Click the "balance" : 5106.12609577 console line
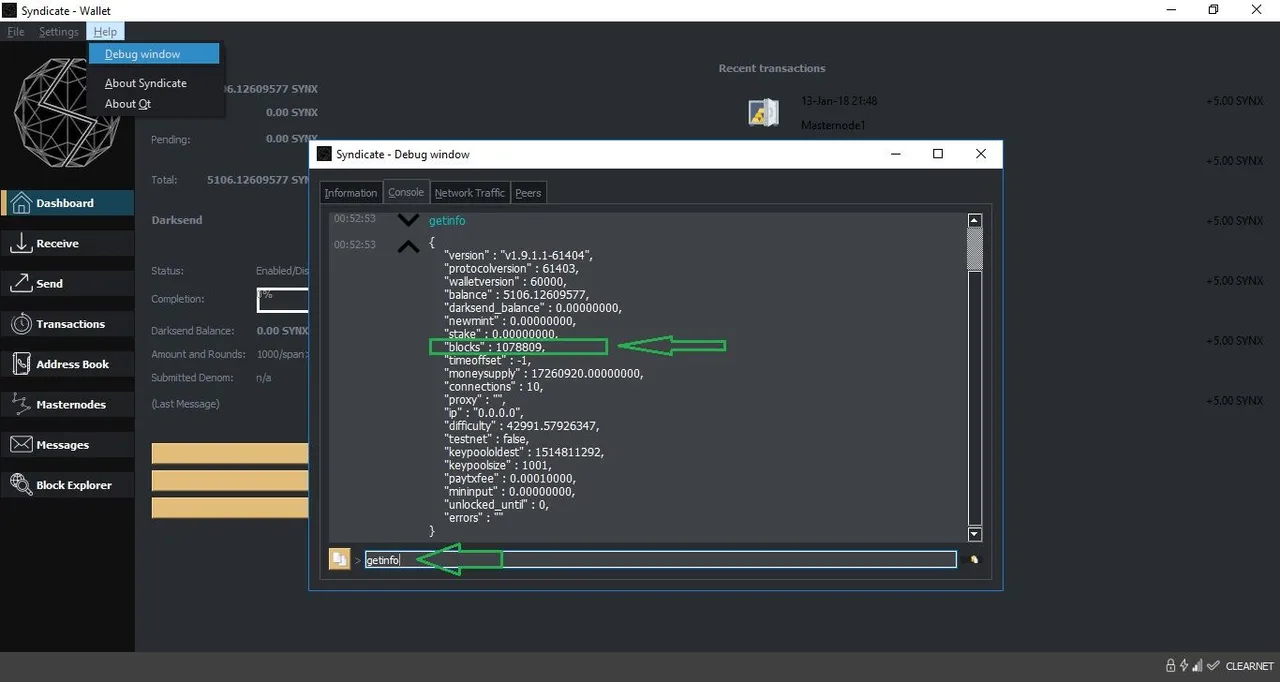This screenshot has height=682, width=1280. 516,295
